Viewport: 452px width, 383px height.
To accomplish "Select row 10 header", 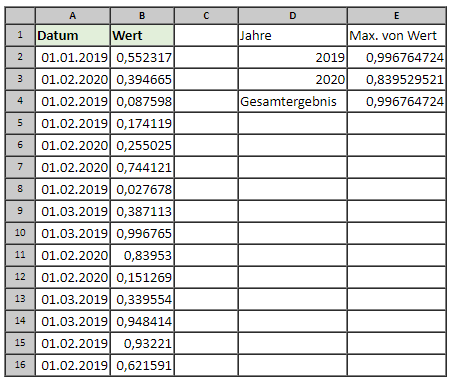I will tap(20, 233).
